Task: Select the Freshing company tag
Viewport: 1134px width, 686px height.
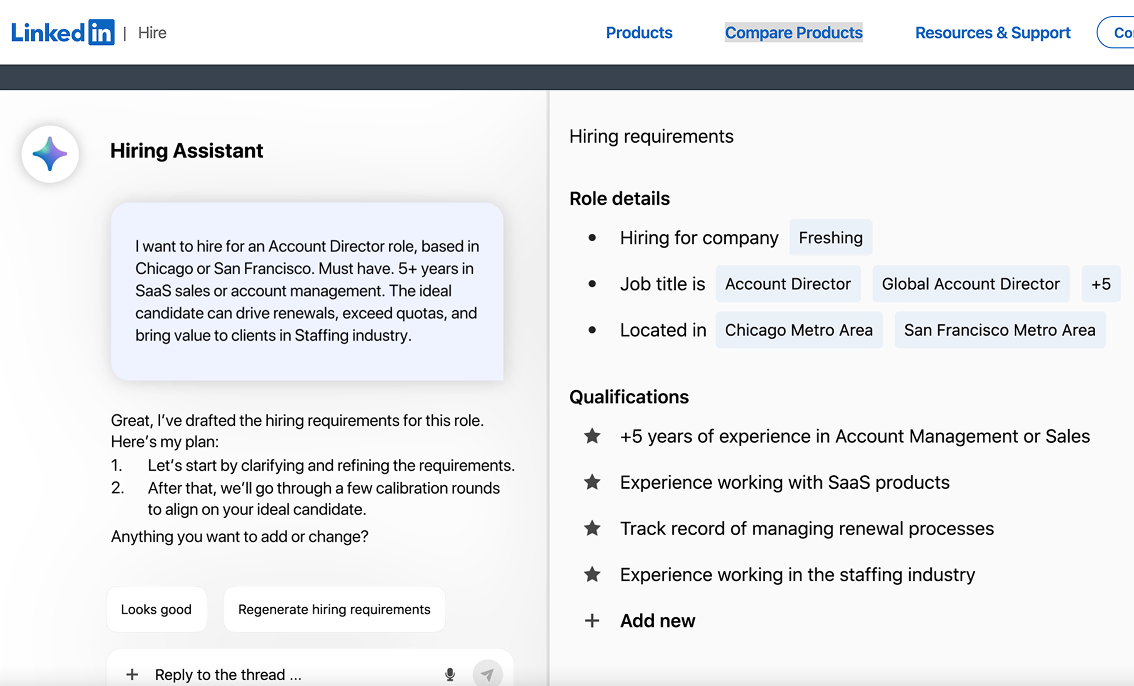Action: click(x=830, y=238)
